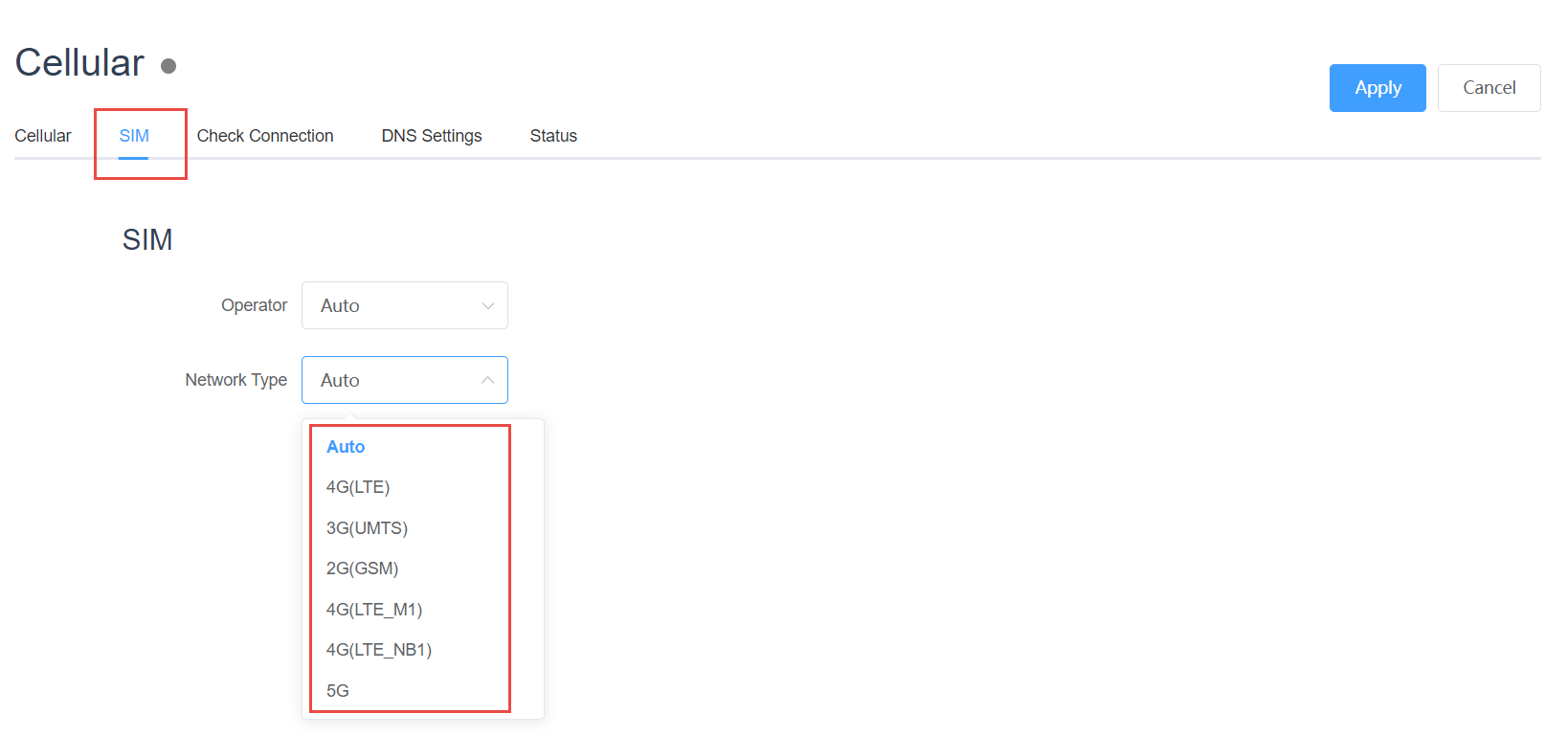Select the SIM tab
Image resolution: width=1568 pixels, height=736 pixels.
coord(134,136)
